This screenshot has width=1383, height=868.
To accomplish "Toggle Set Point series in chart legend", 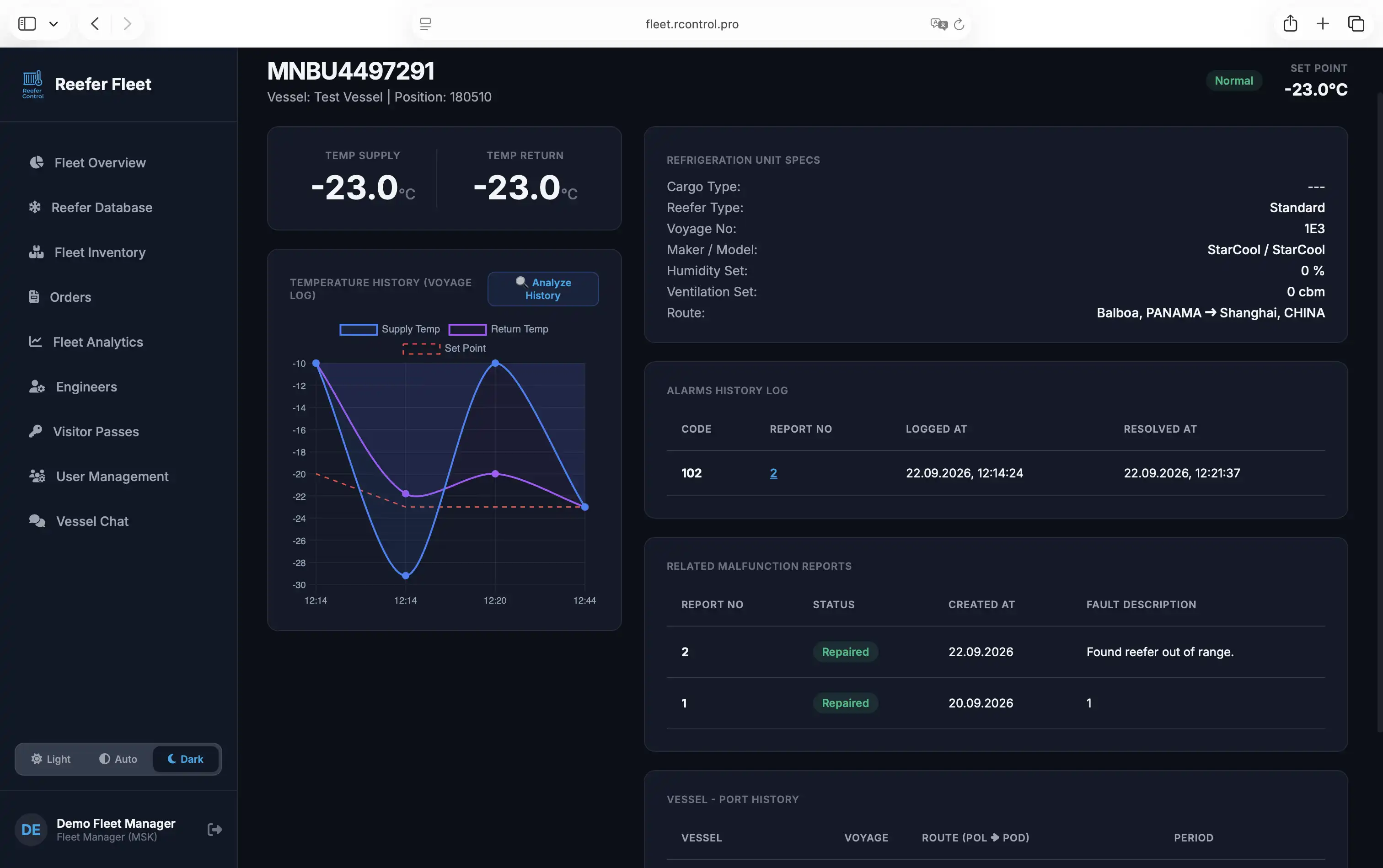I will click(444, 348).
